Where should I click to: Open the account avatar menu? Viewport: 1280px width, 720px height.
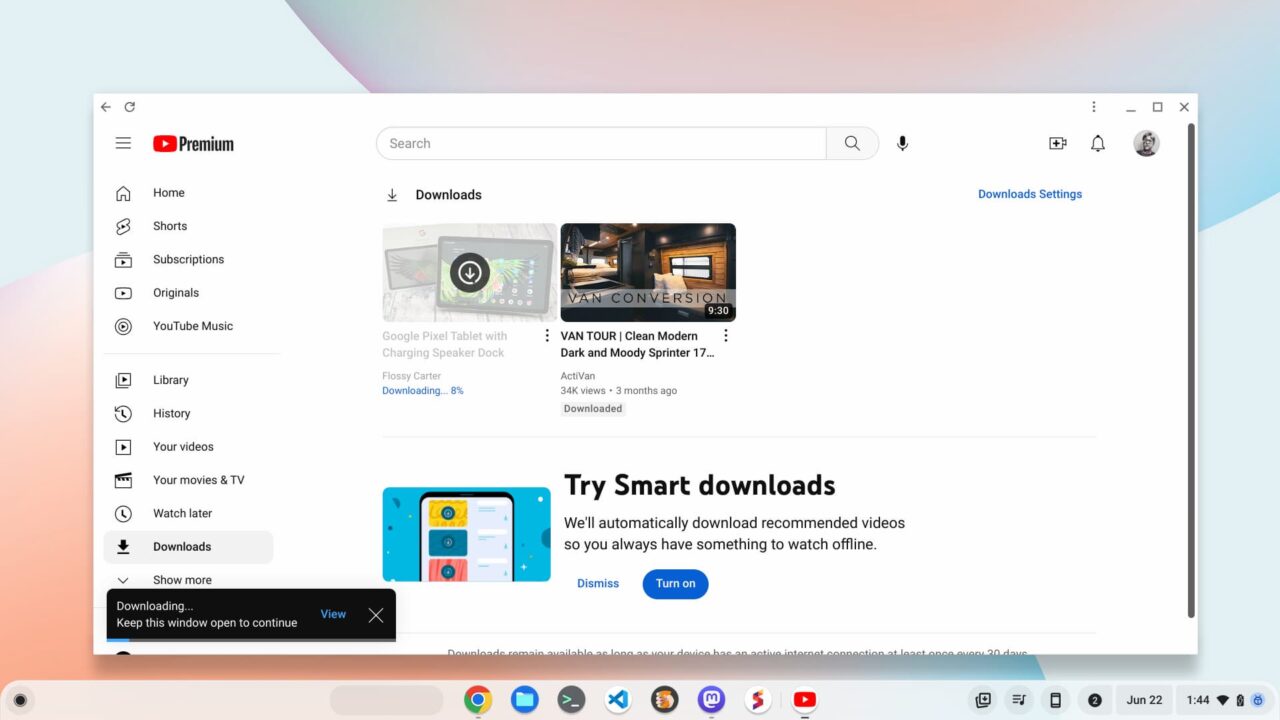(x=1146, y=143)
